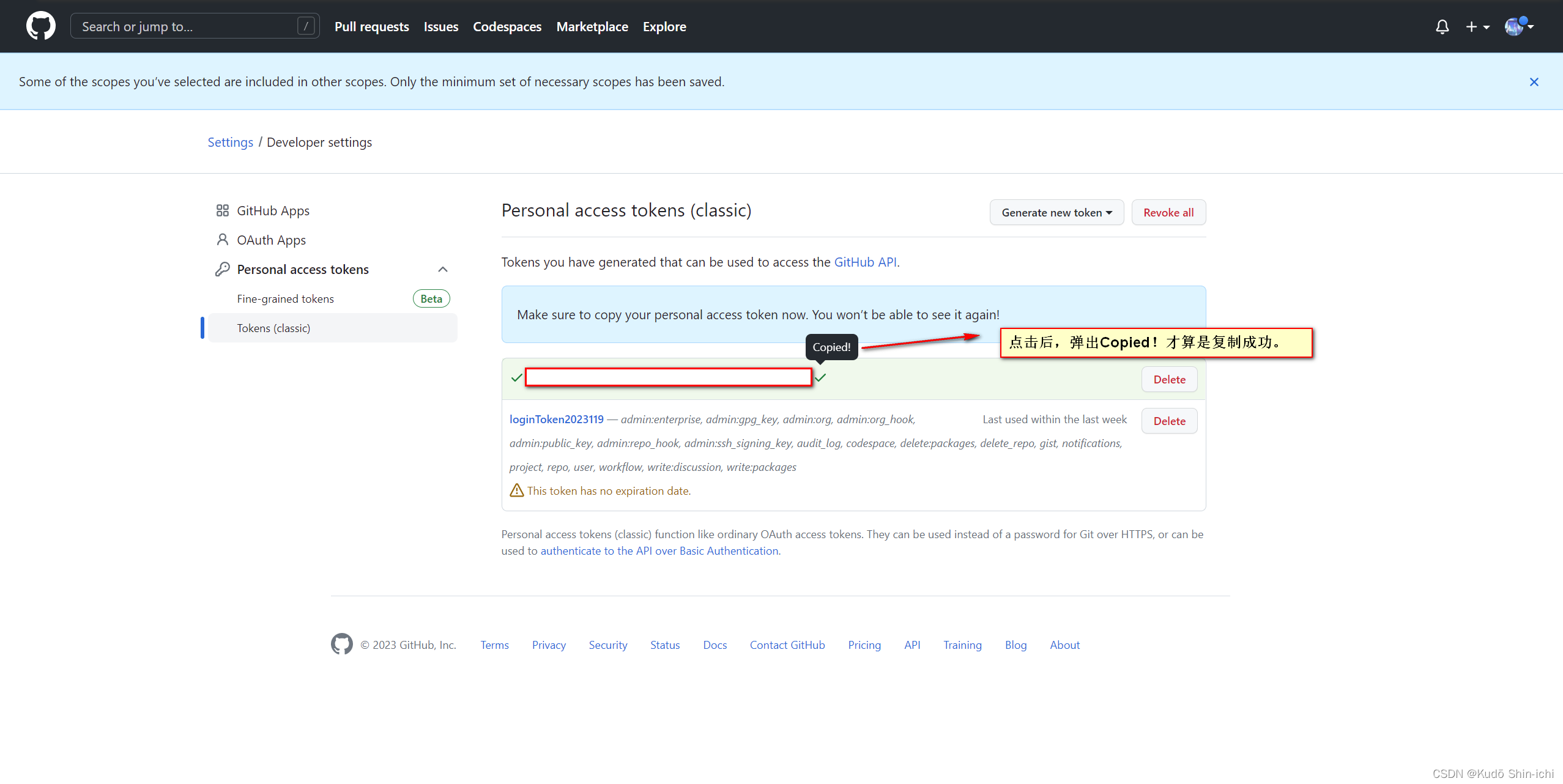Follow the Settings breadcrumb link

[x=230, y=142]
